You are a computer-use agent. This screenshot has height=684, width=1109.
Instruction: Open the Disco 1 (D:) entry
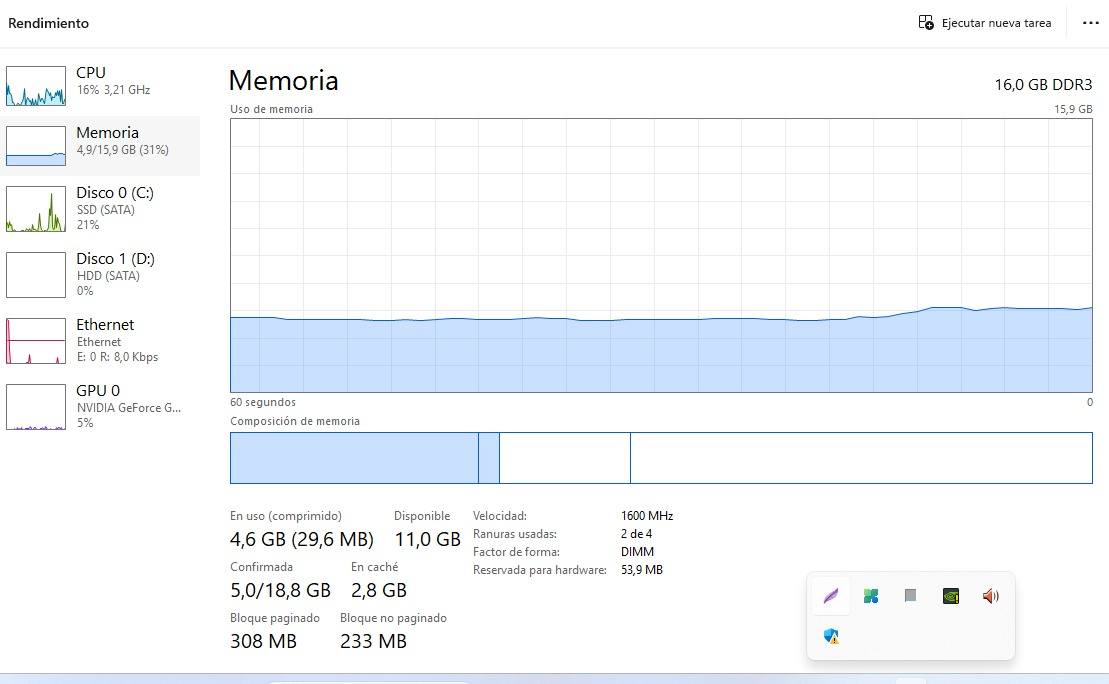tap(100, 274)
